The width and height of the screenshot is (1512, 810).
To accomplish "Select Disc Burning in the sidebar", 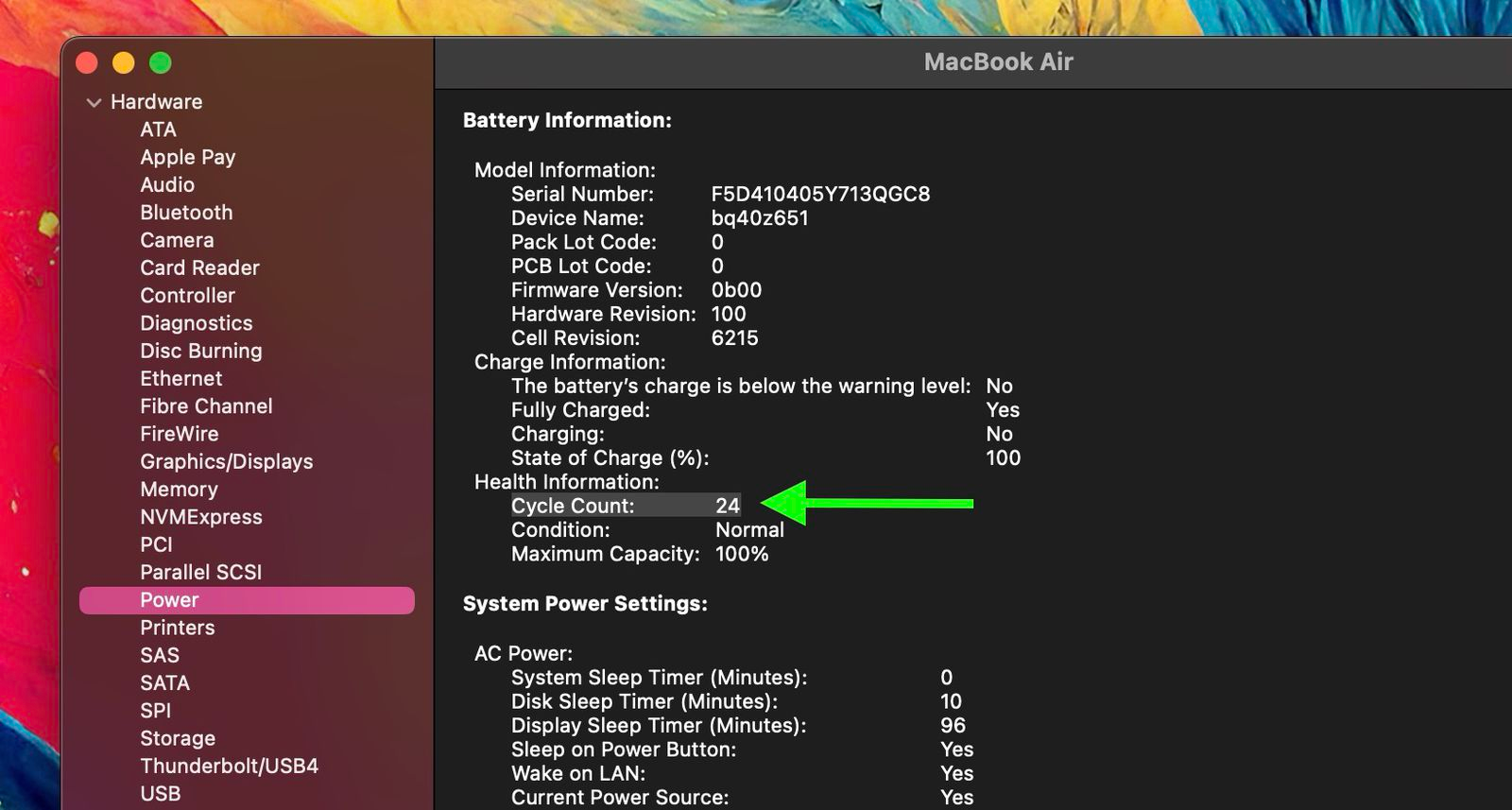I will tap(201, 351).
